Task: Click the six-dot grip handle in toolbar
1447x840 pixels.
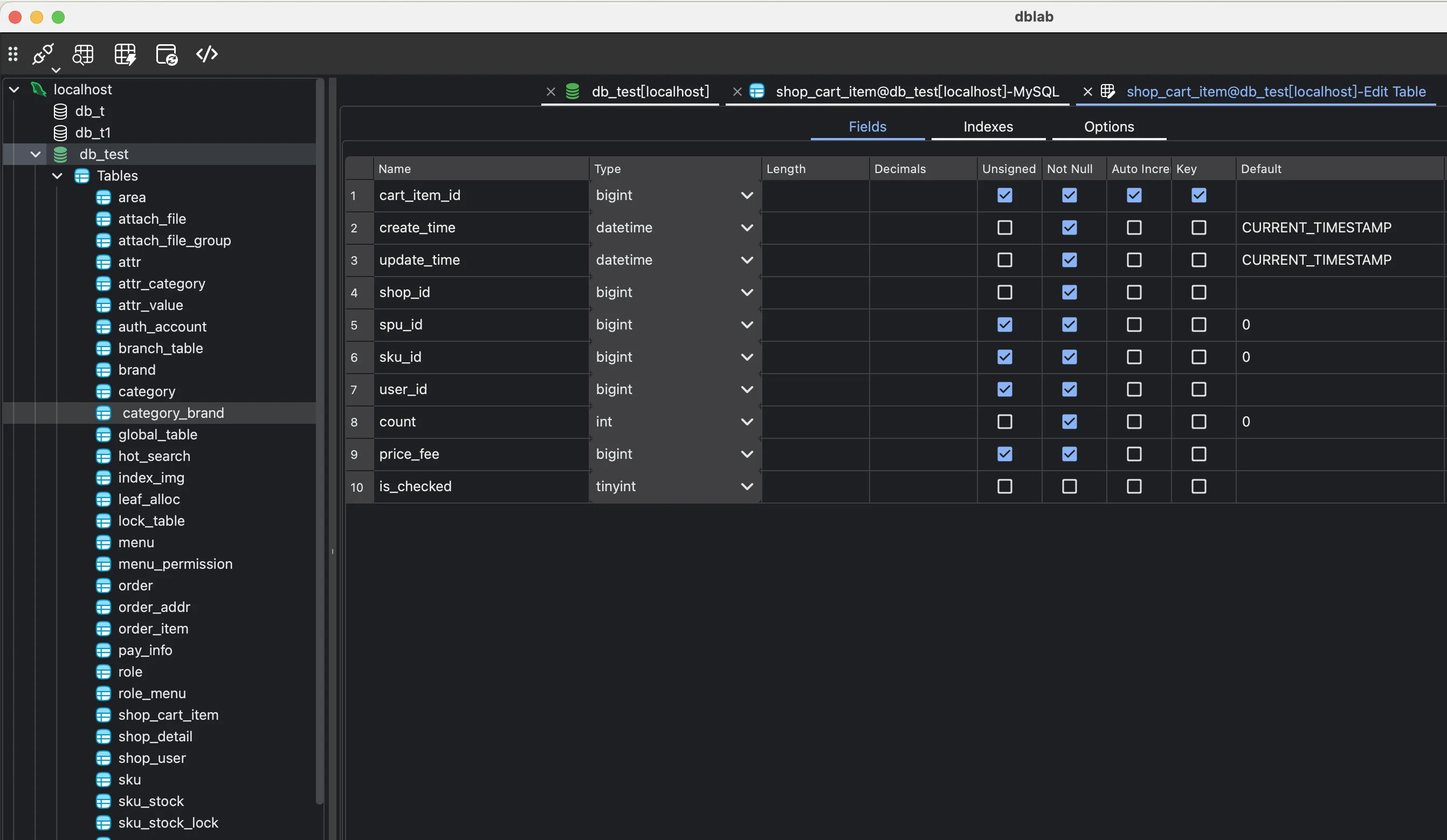Action: 12,54
